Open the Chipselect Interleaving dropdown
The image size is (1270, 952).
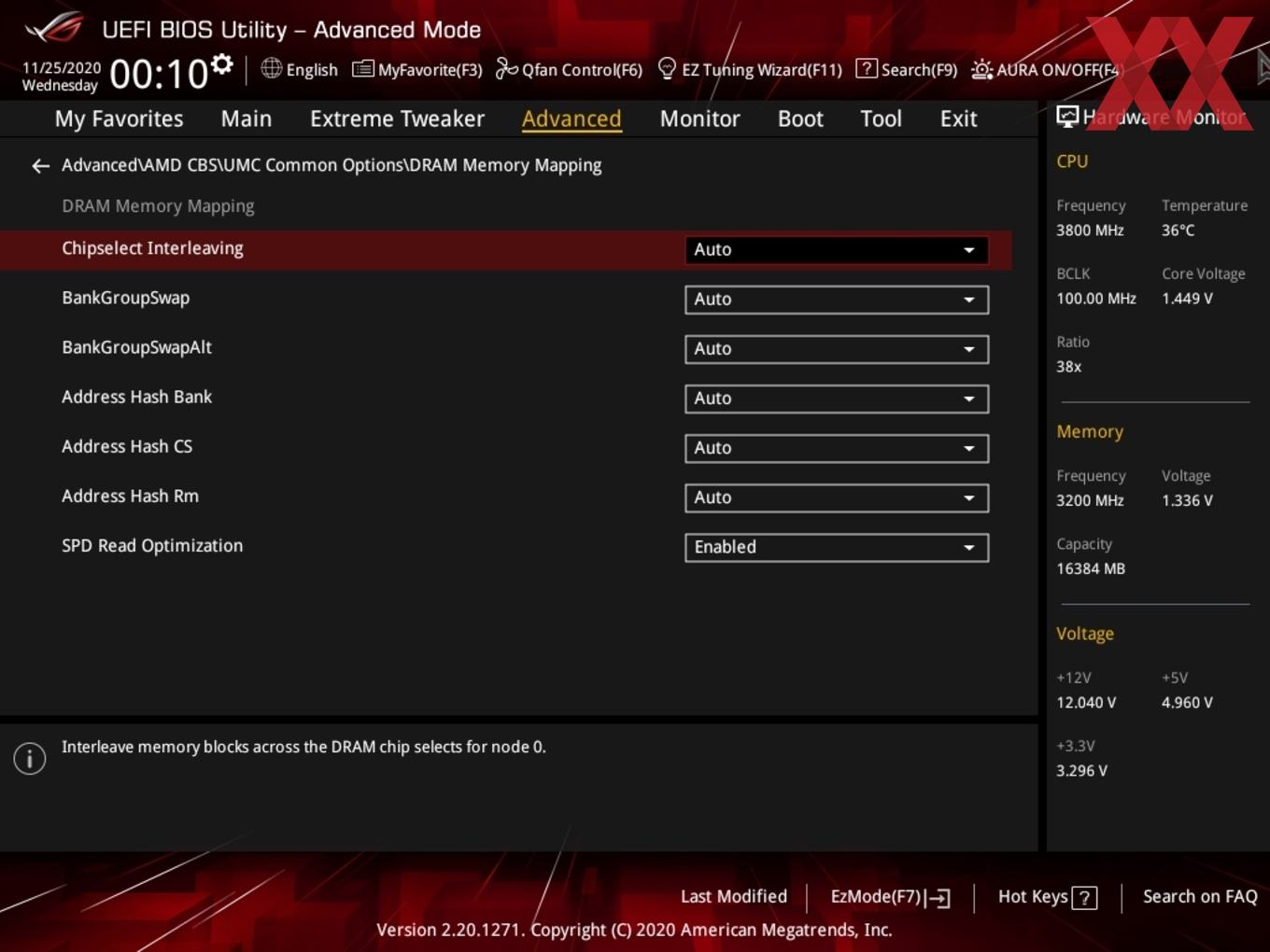[837, 250]
